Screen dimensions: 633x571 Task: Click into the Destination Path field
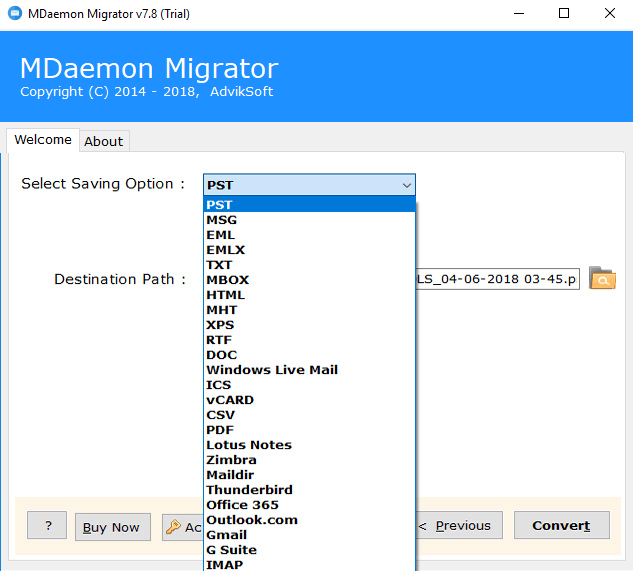[497, 279]
